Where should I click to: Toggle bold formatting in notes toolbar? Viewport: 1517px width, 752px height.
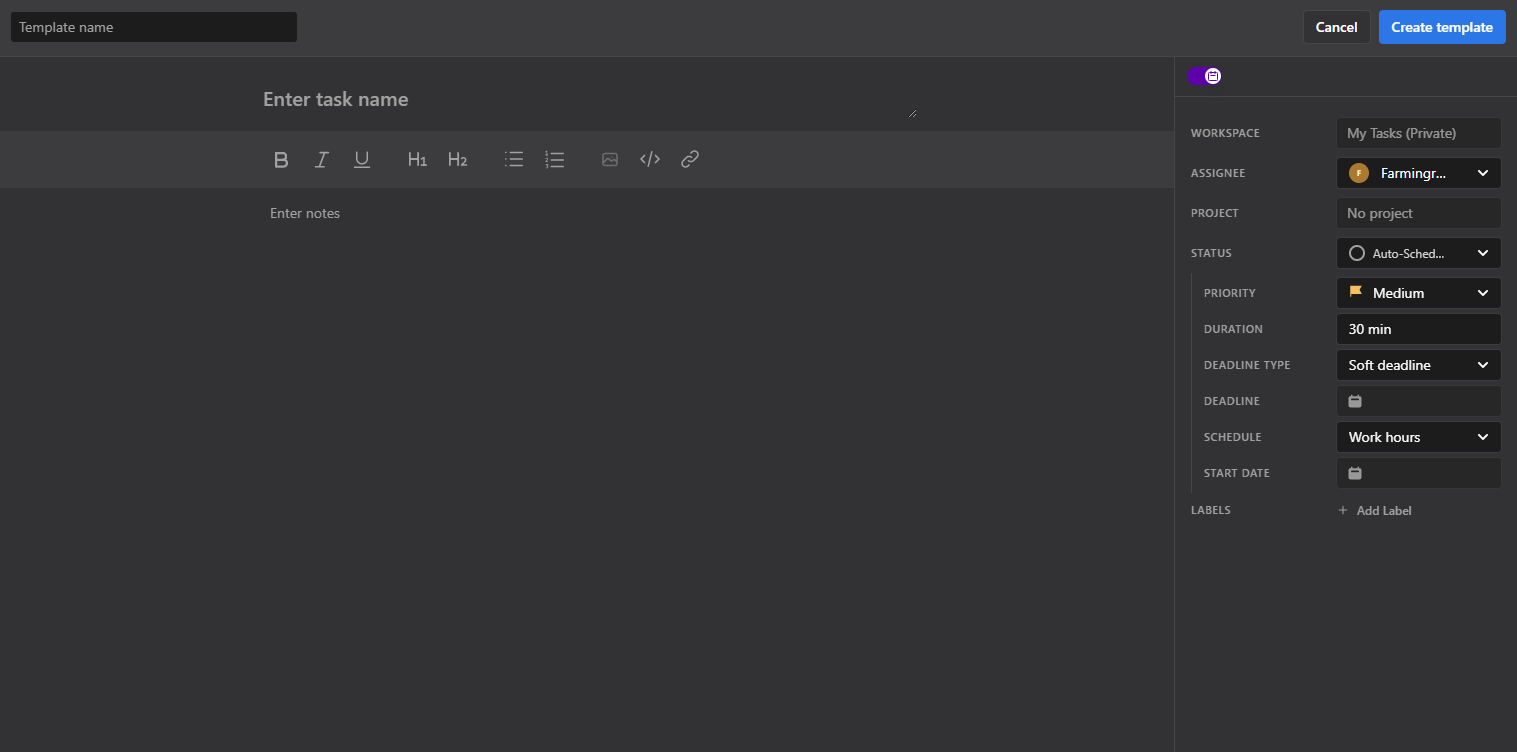coord(281,159)
